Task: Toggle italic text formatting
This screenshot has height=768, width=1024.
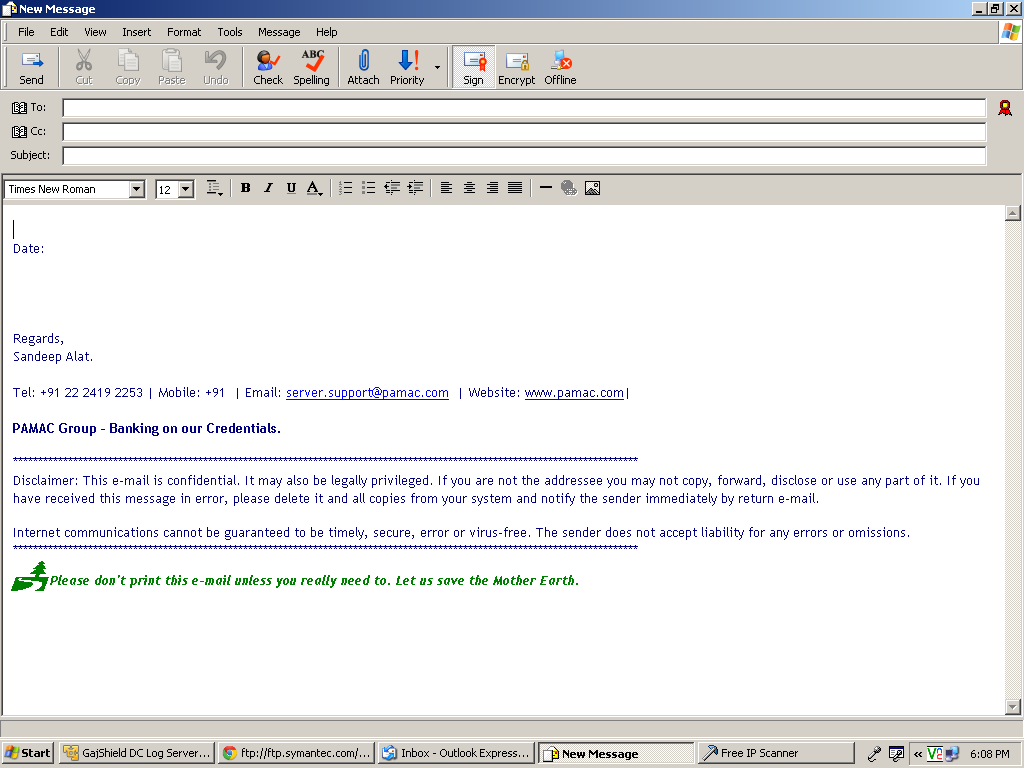Action: pos(268,188)
